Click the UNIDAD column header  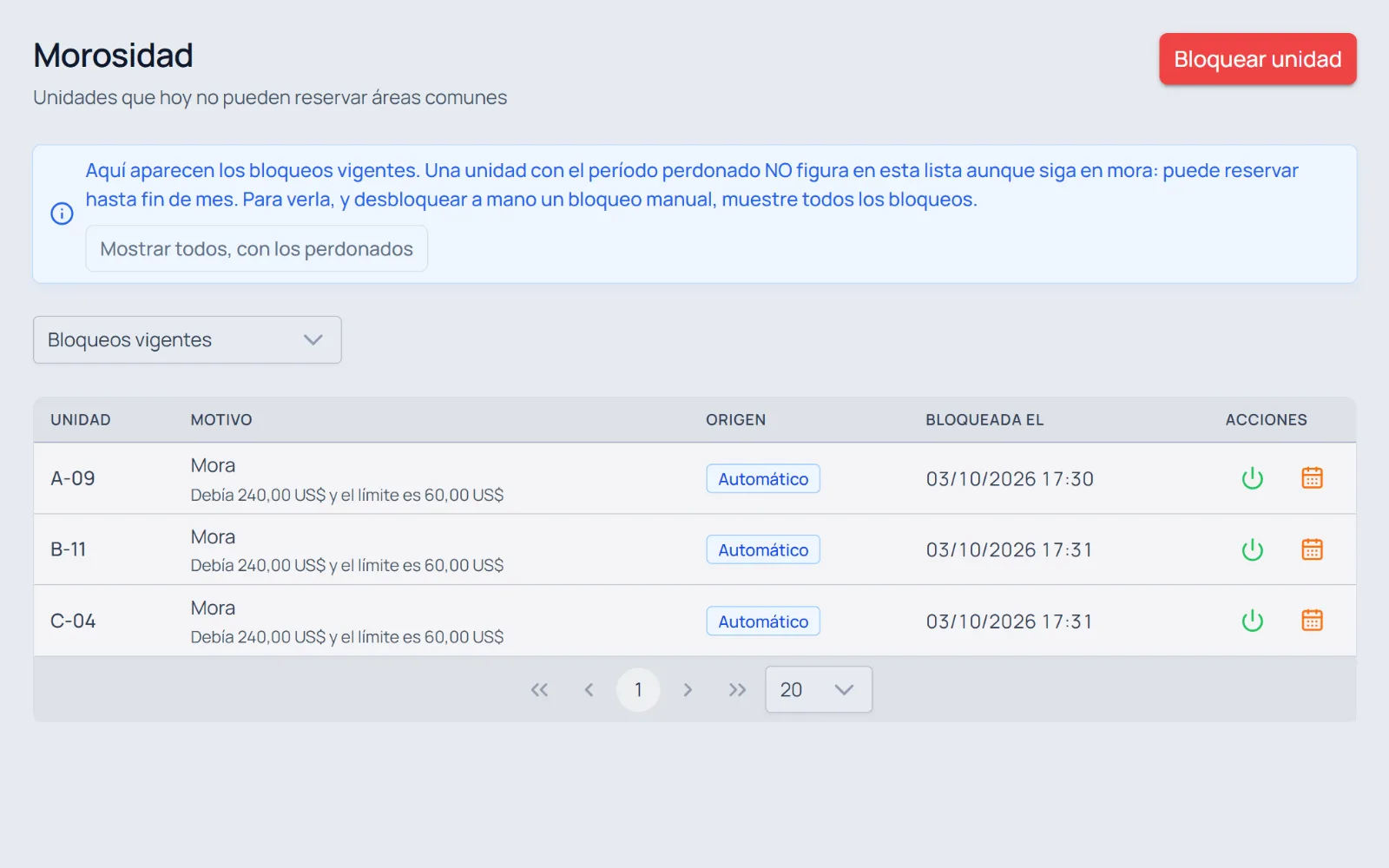[81, 420]
